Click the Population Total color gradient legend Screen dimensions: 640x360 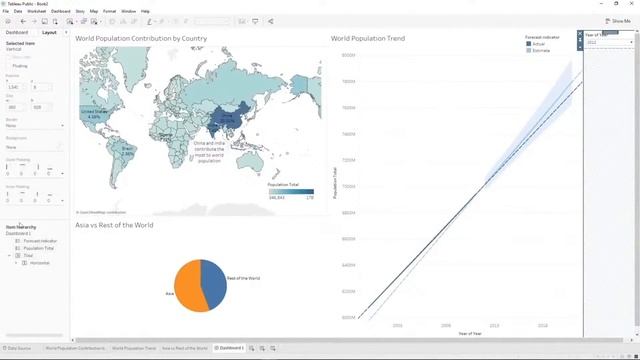click(291, 191)
